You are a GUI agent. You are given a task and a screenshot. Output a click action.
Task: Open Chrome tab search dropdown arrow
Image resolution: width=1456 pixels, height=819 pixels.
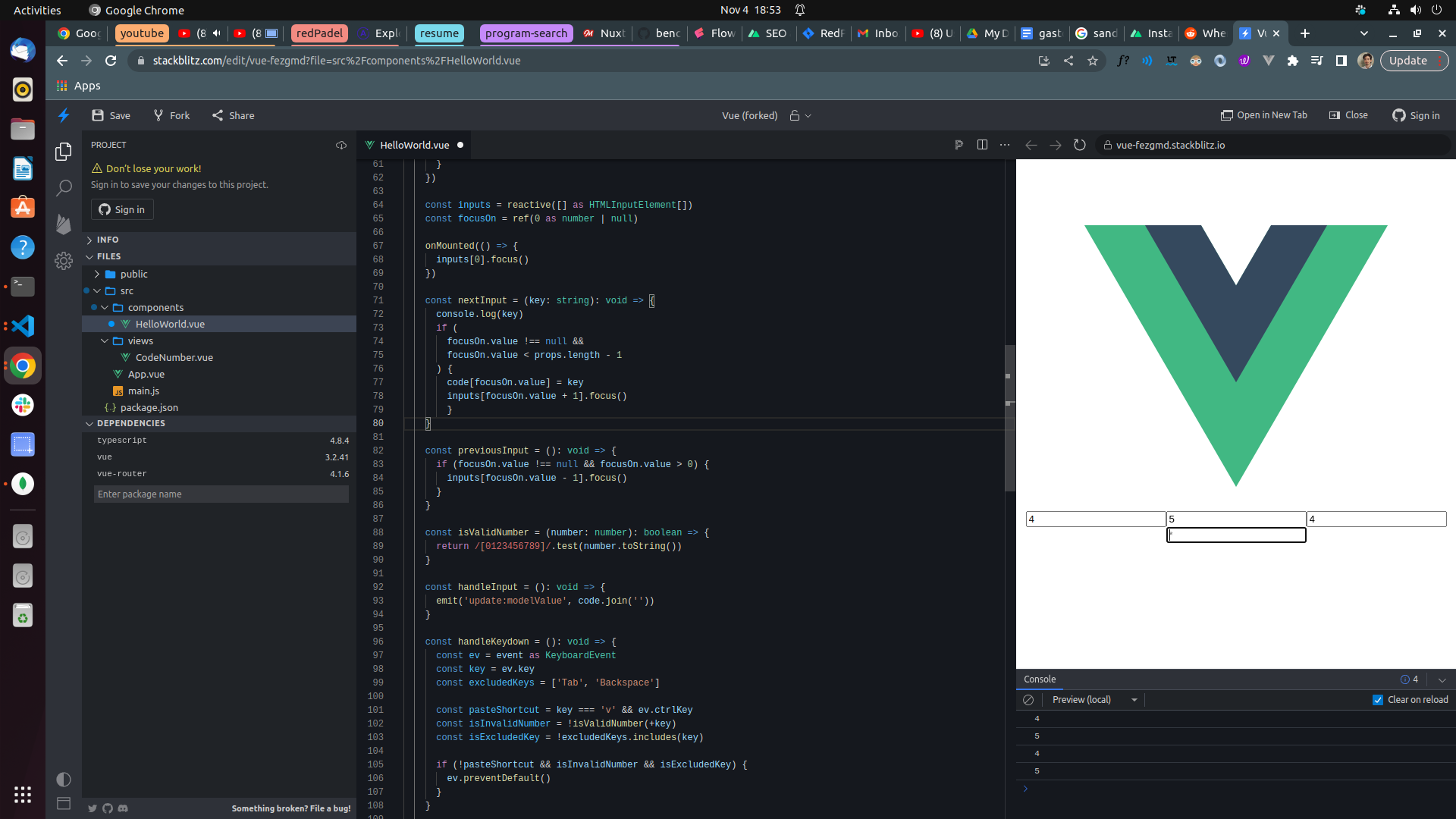tap(1364, 33)
